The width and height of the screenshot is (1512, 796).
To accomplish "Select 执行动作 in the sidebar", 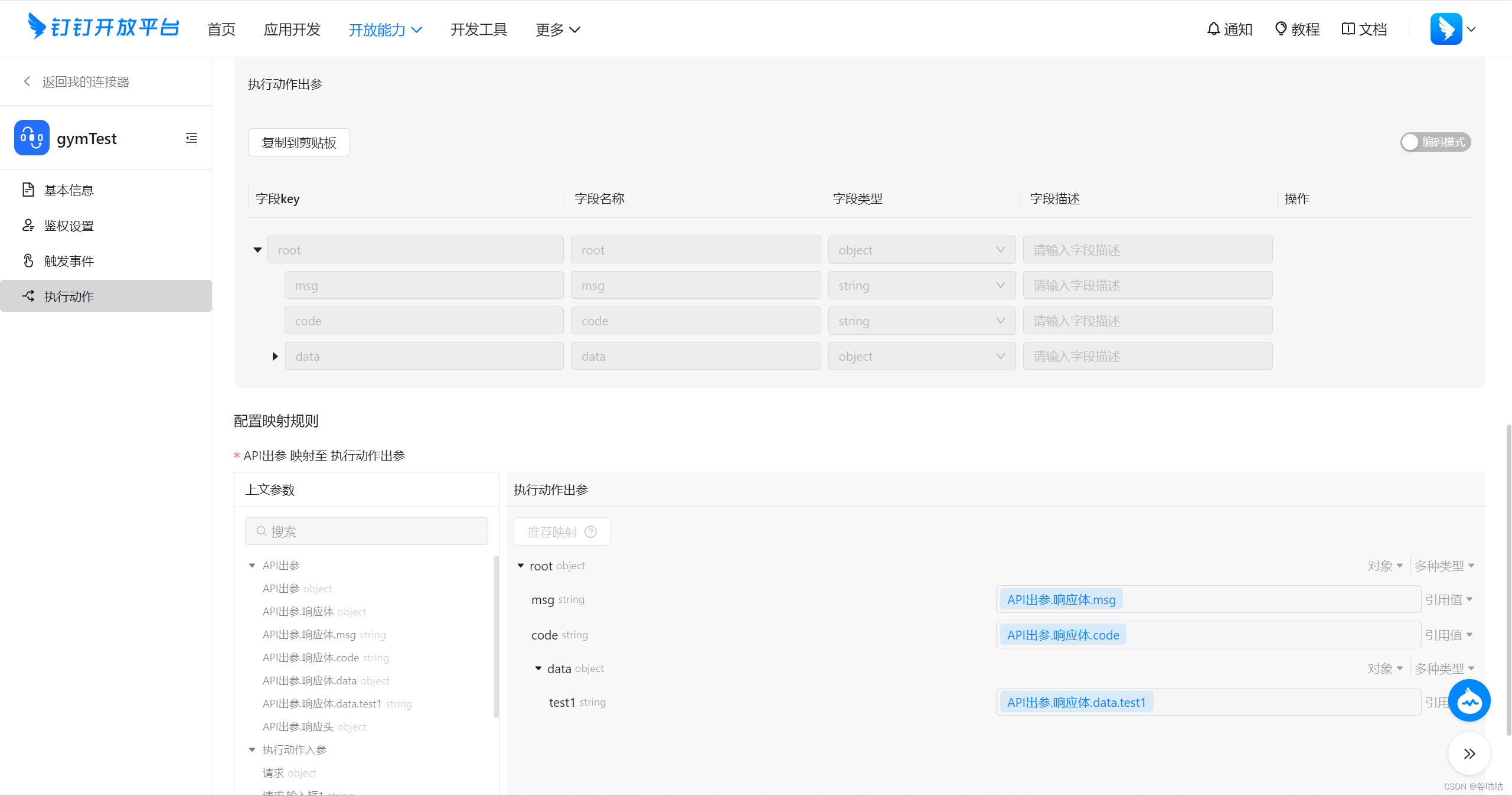I will pos(106,296).
